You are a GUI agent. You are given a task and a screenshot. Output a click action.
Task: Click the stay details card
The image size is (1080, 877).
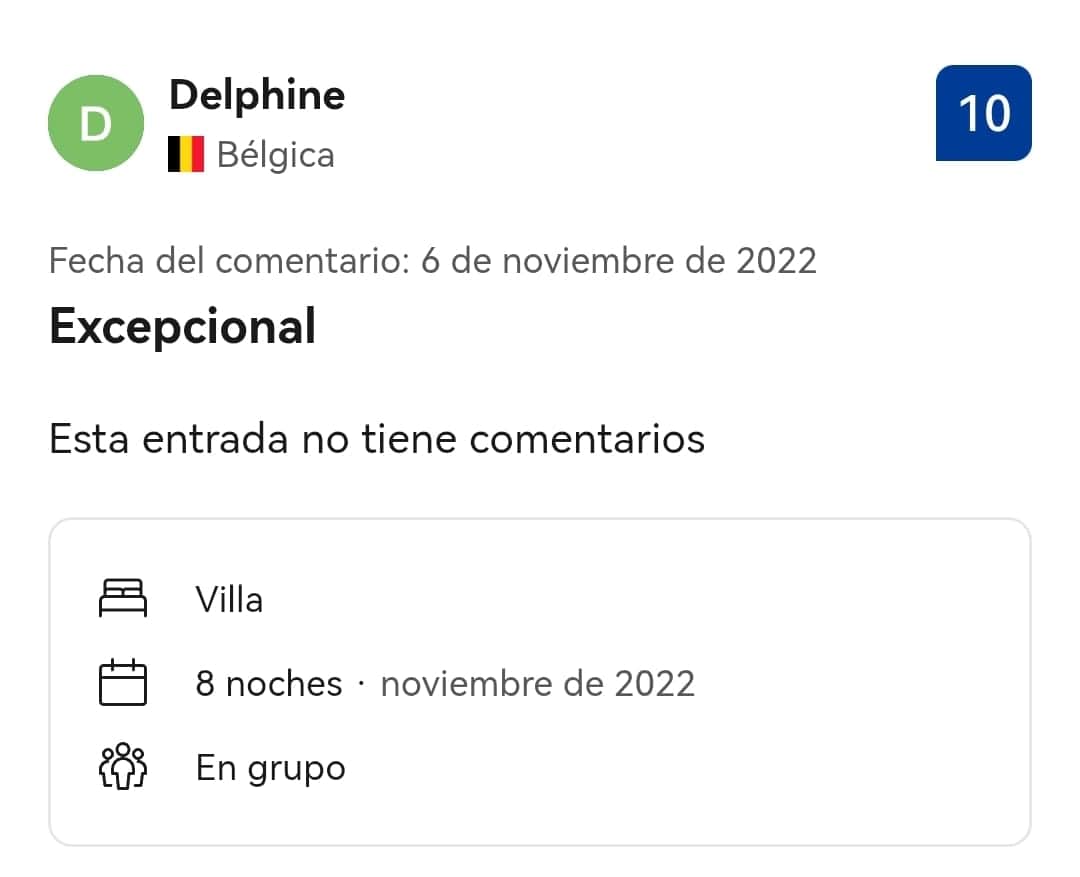point(540,682)
